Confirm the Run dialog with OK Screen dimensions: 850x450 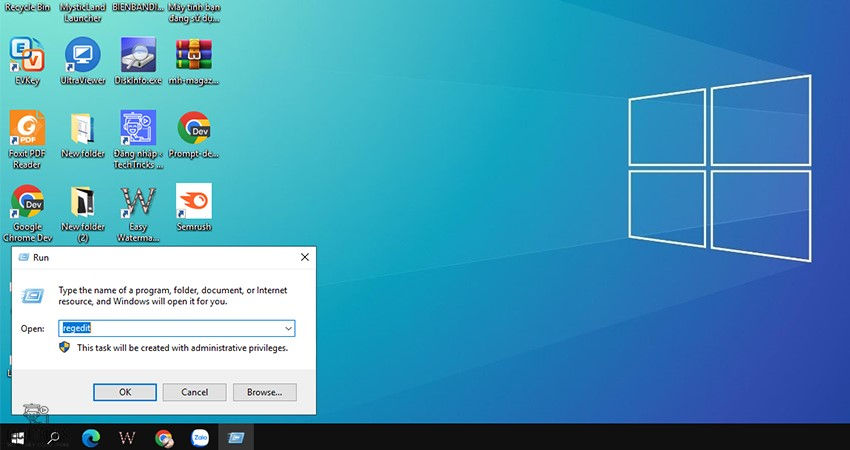[125, 392]
